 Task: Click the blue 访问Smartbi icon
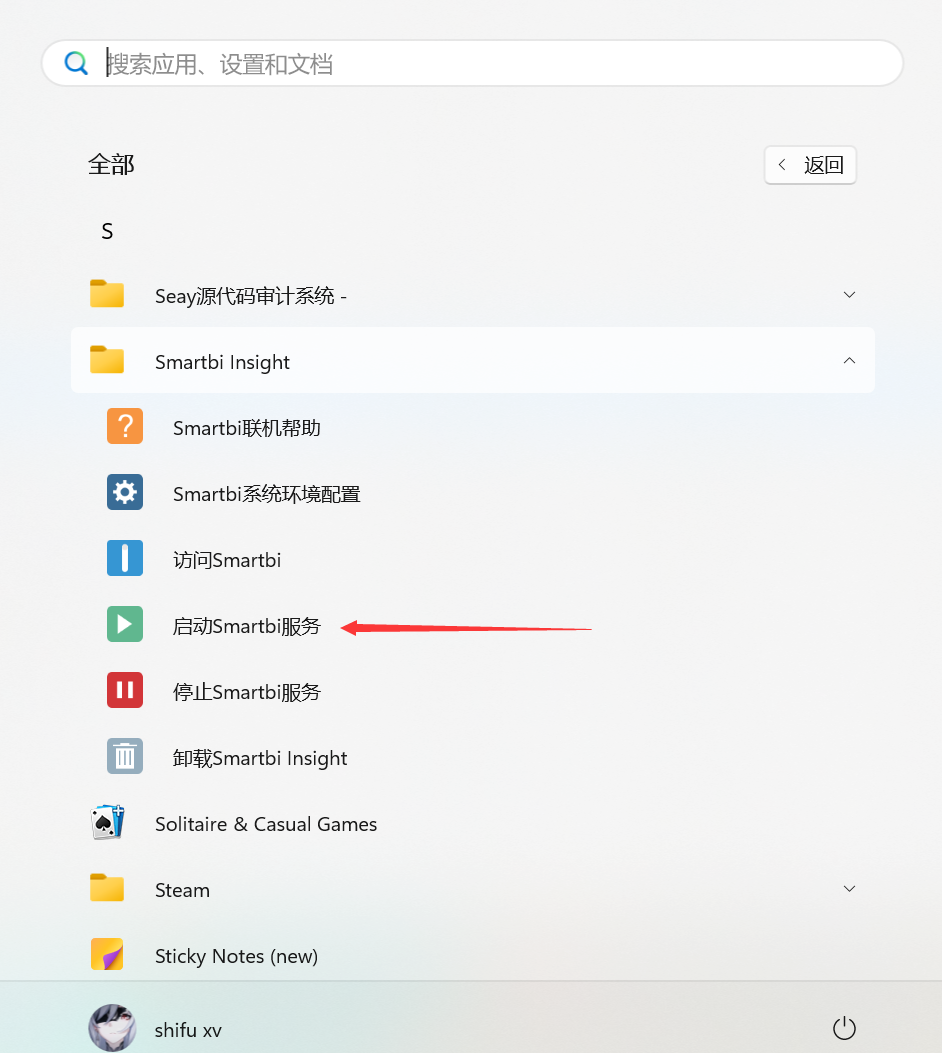(x=125, y=558)
